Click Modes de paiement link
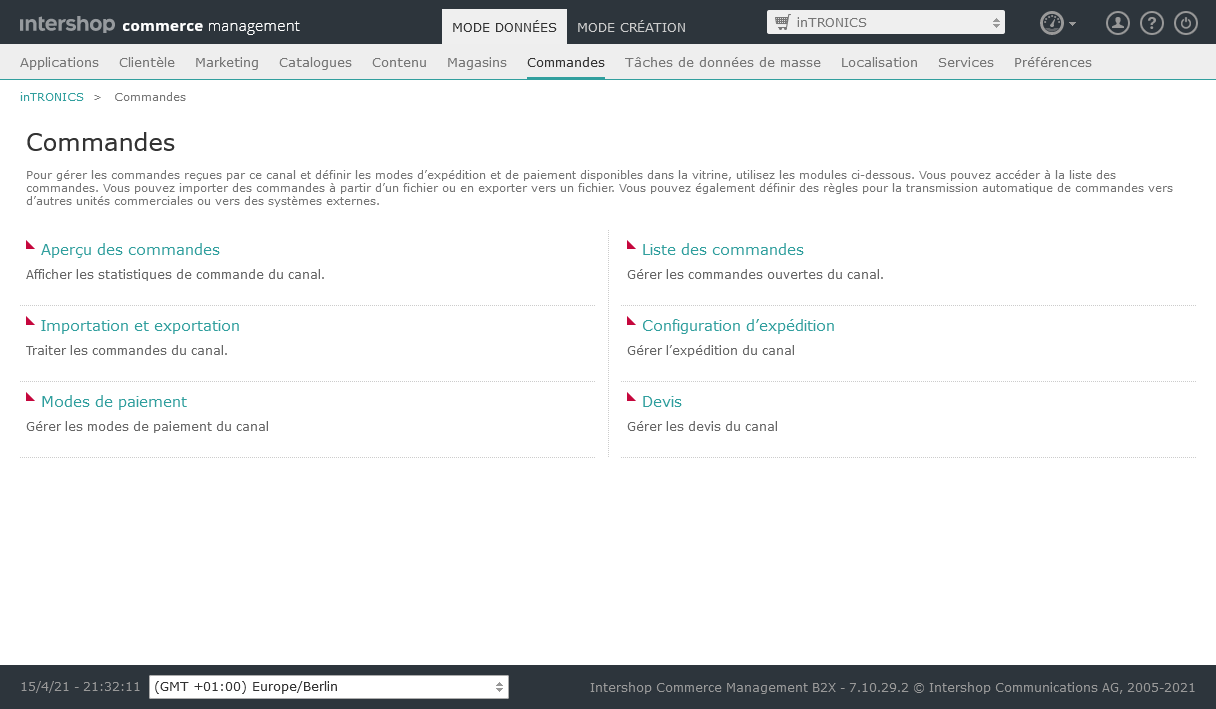 pyautogui.click(x=113, y=402)
